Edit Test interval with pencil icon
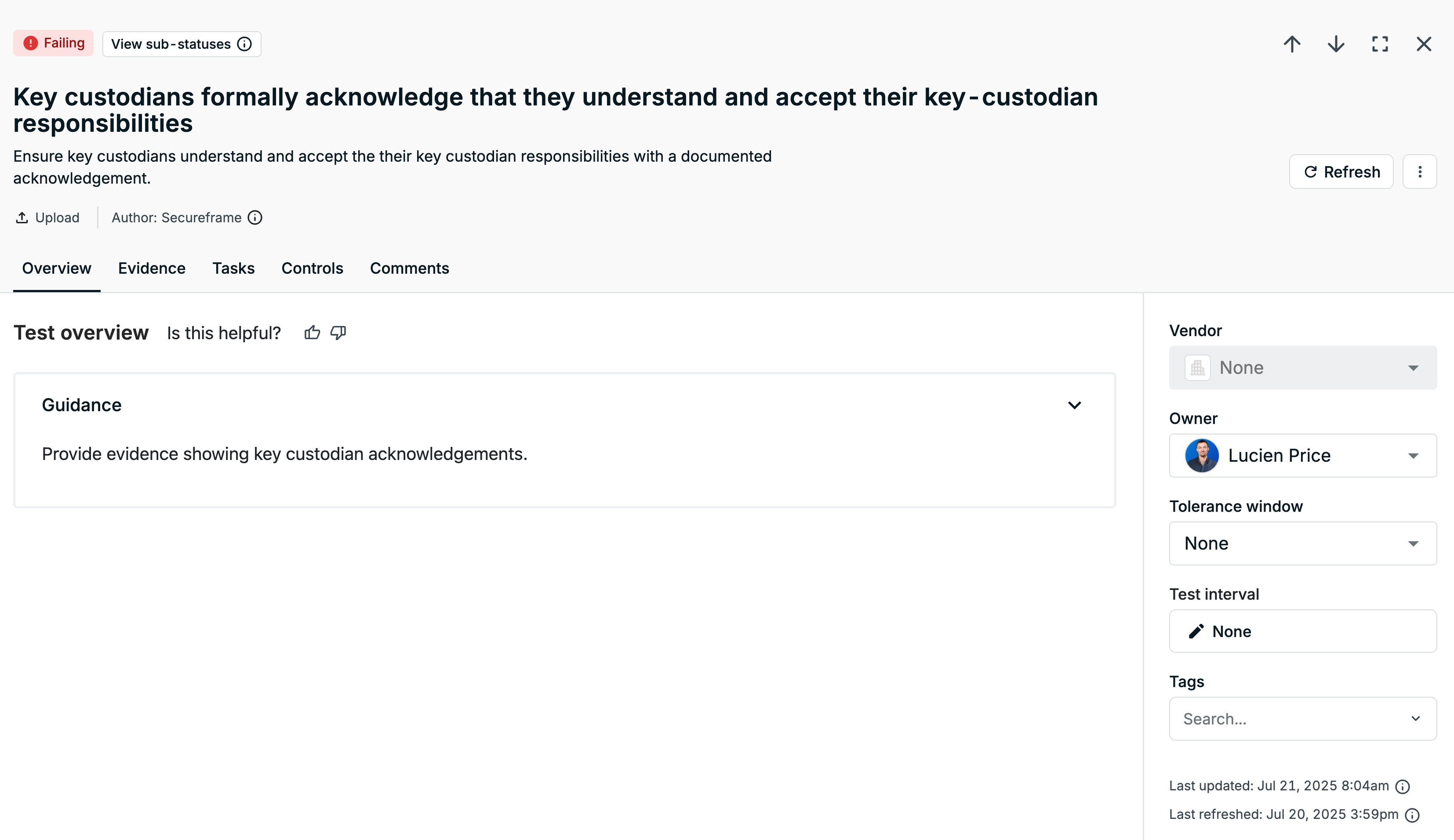Viewport: 1454px width, 840px height. pyautogui.click(x=1196, y=631)
